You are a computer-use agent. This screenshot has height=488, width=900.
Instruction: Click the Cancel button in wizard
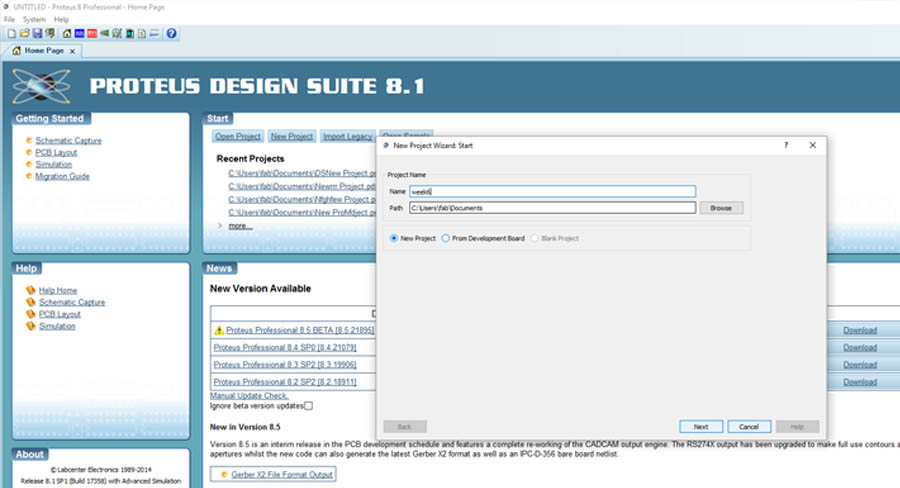pos(749,427)
